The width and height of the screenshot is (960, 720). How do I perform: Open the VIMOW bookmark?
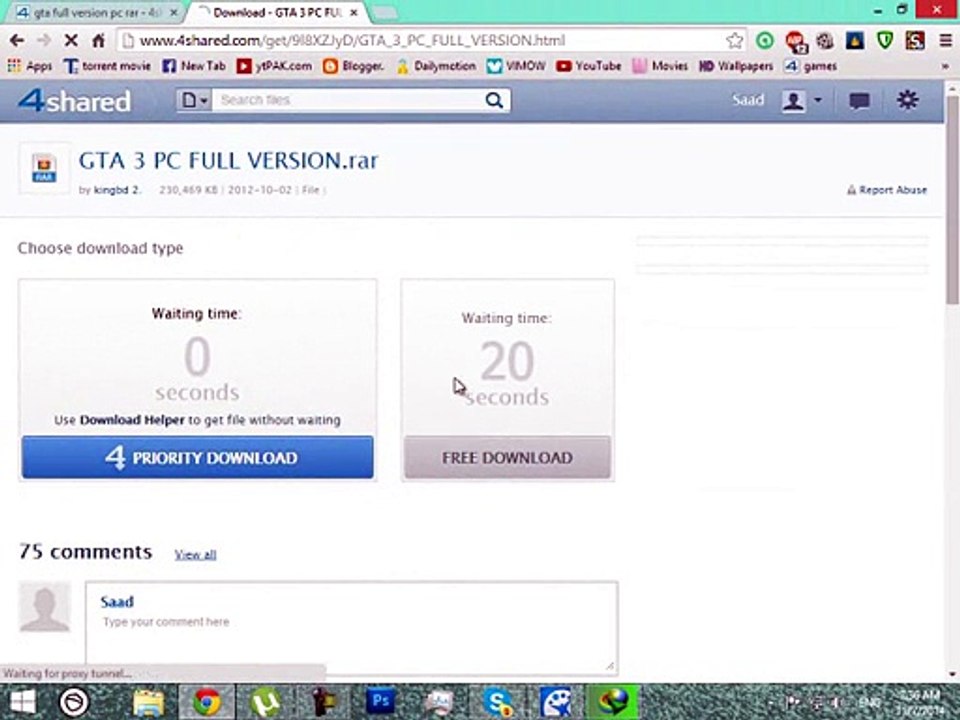pyautogui.click(x=516, y=66)
